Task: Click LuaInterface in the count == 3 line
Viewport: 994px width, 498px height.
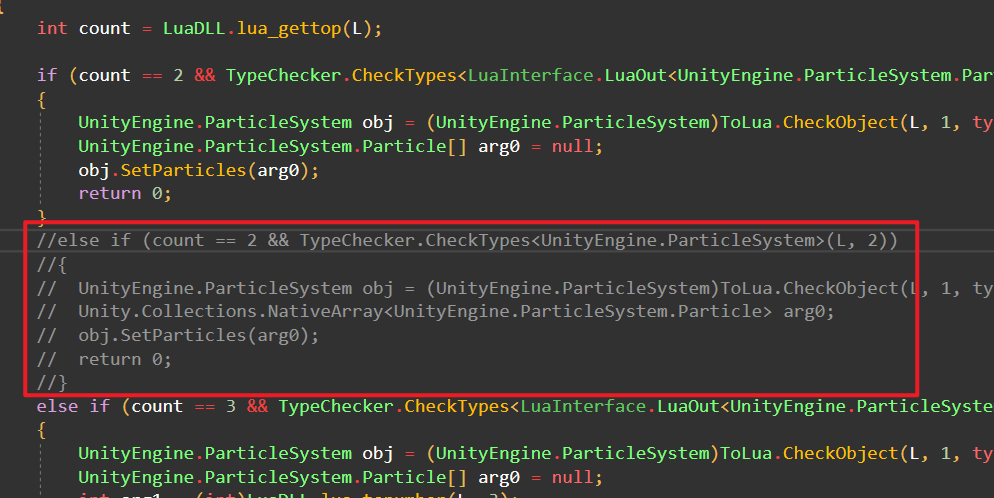Action: [583, 406]
